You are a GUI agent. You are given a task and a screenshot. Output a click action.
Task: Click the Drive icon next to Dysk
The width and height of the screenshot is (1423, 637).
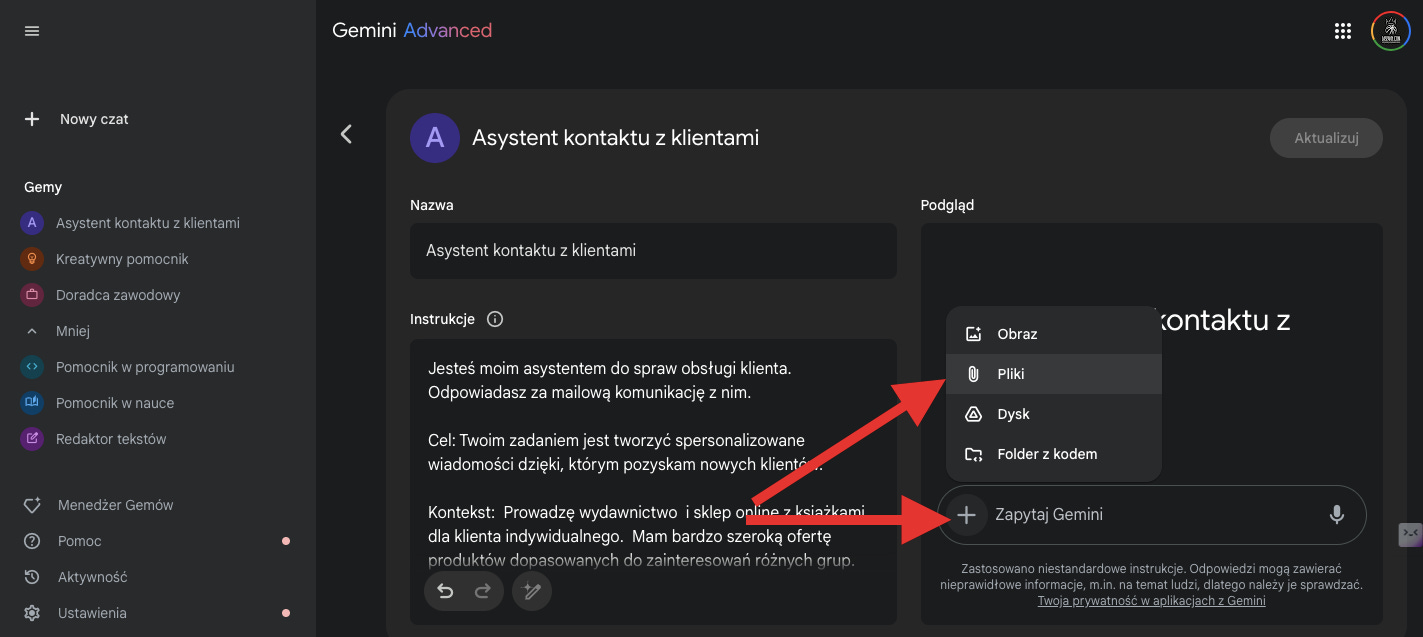973,414
